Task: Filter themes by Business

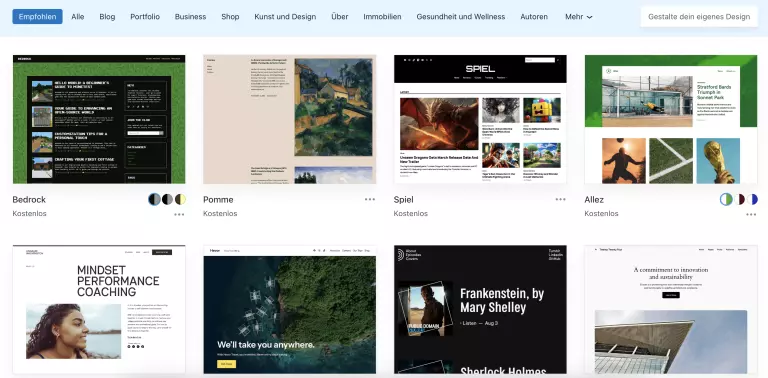Action: 191,17
